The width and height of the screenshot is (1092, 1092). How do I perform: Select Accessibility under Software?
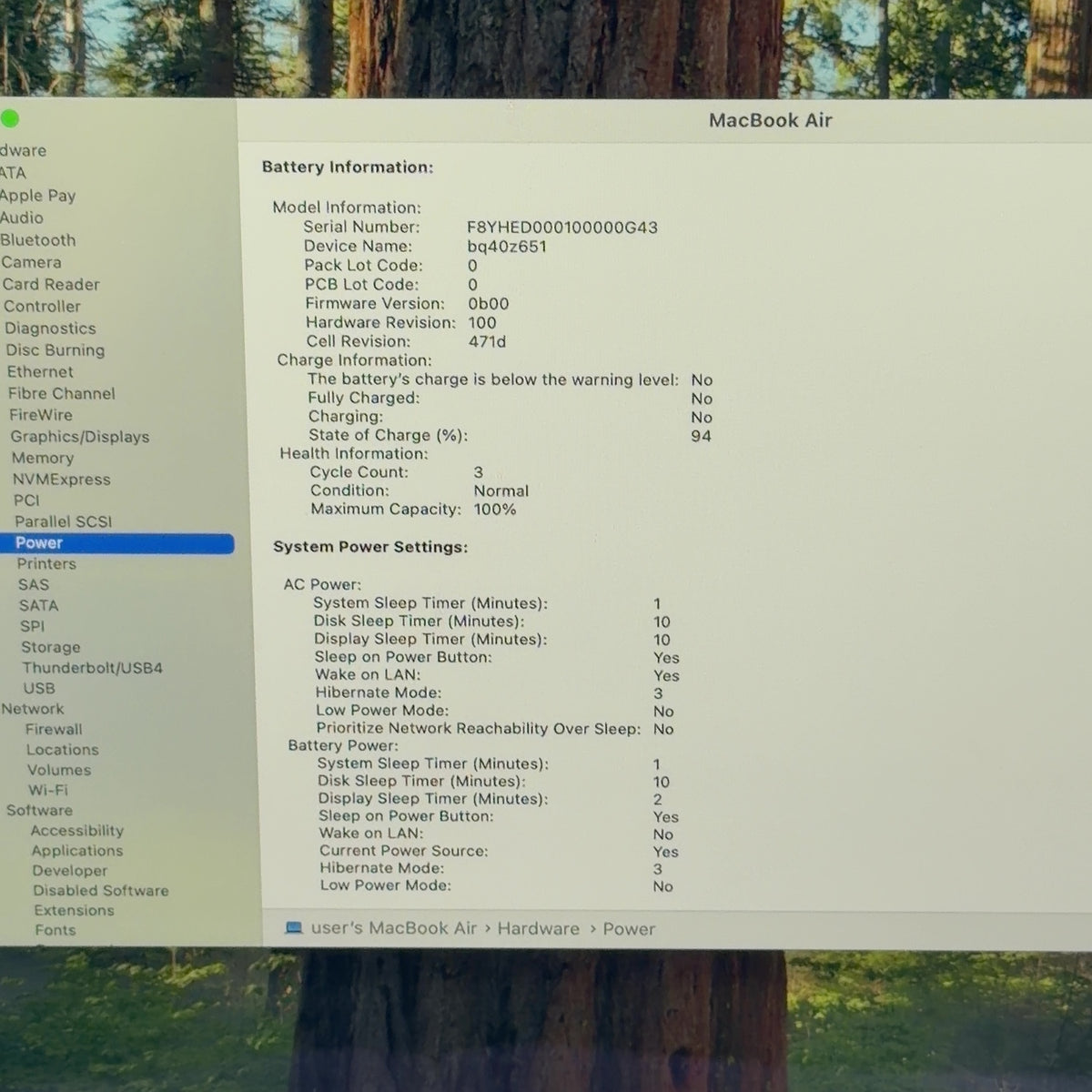pos(77,831)
